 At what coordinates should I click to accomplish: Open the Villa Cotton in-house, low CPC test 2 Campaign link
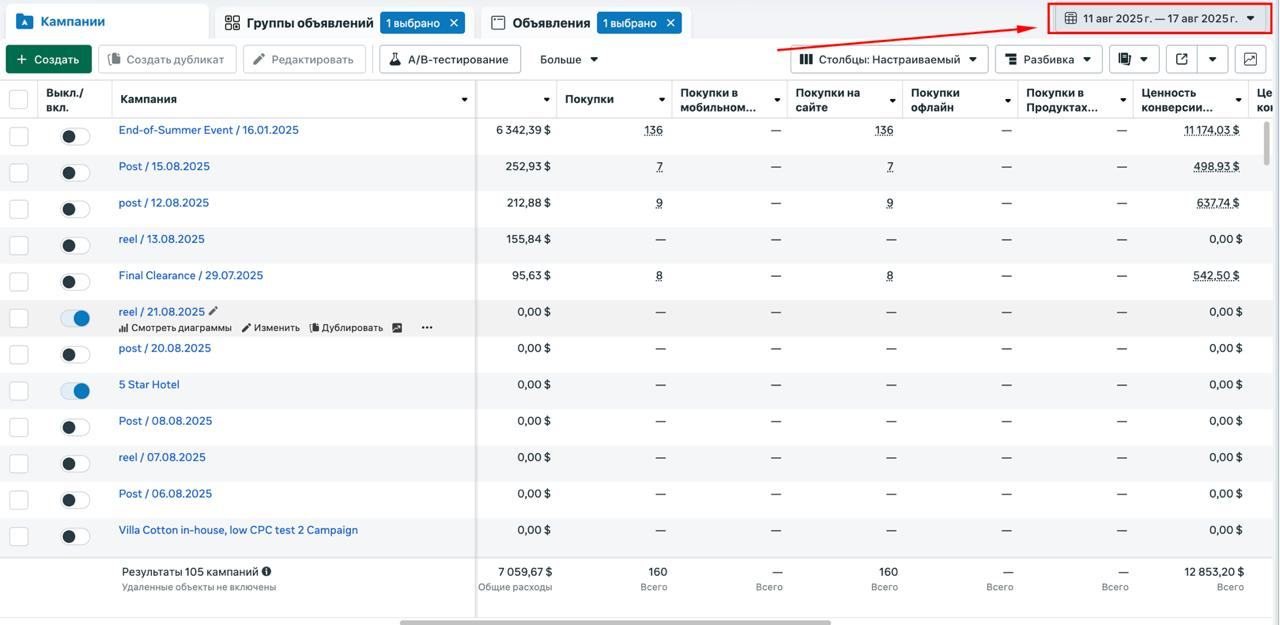tap(238, 530)
